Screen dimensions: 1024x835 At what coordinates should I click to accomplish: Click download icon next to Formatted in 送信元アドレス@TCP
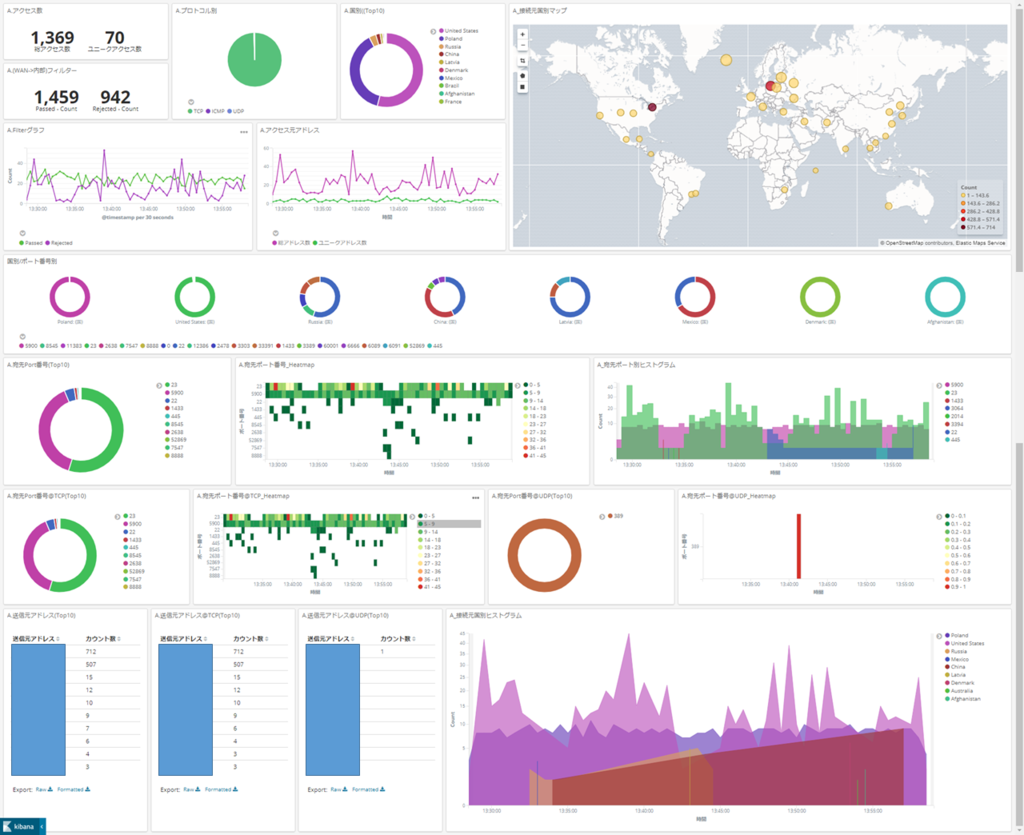click(x=235, y=789)
